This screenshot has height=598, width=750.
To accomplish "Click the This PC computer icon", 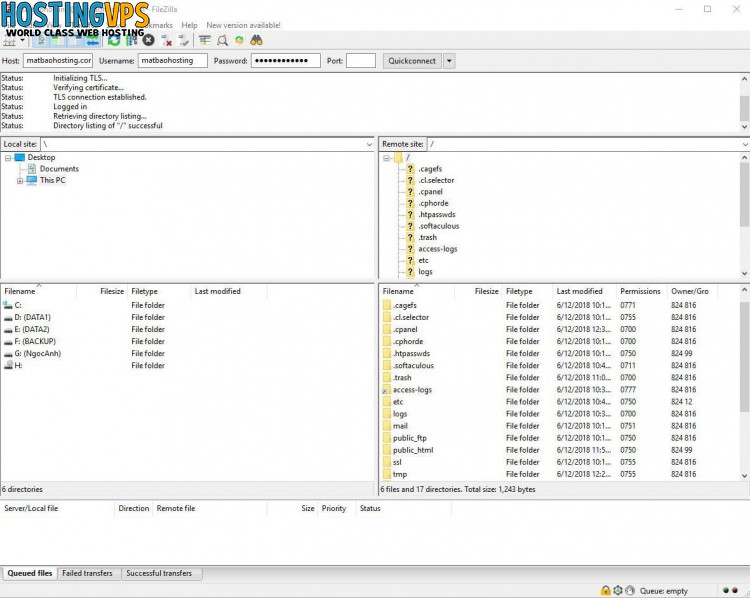I will tap(32, 180).
